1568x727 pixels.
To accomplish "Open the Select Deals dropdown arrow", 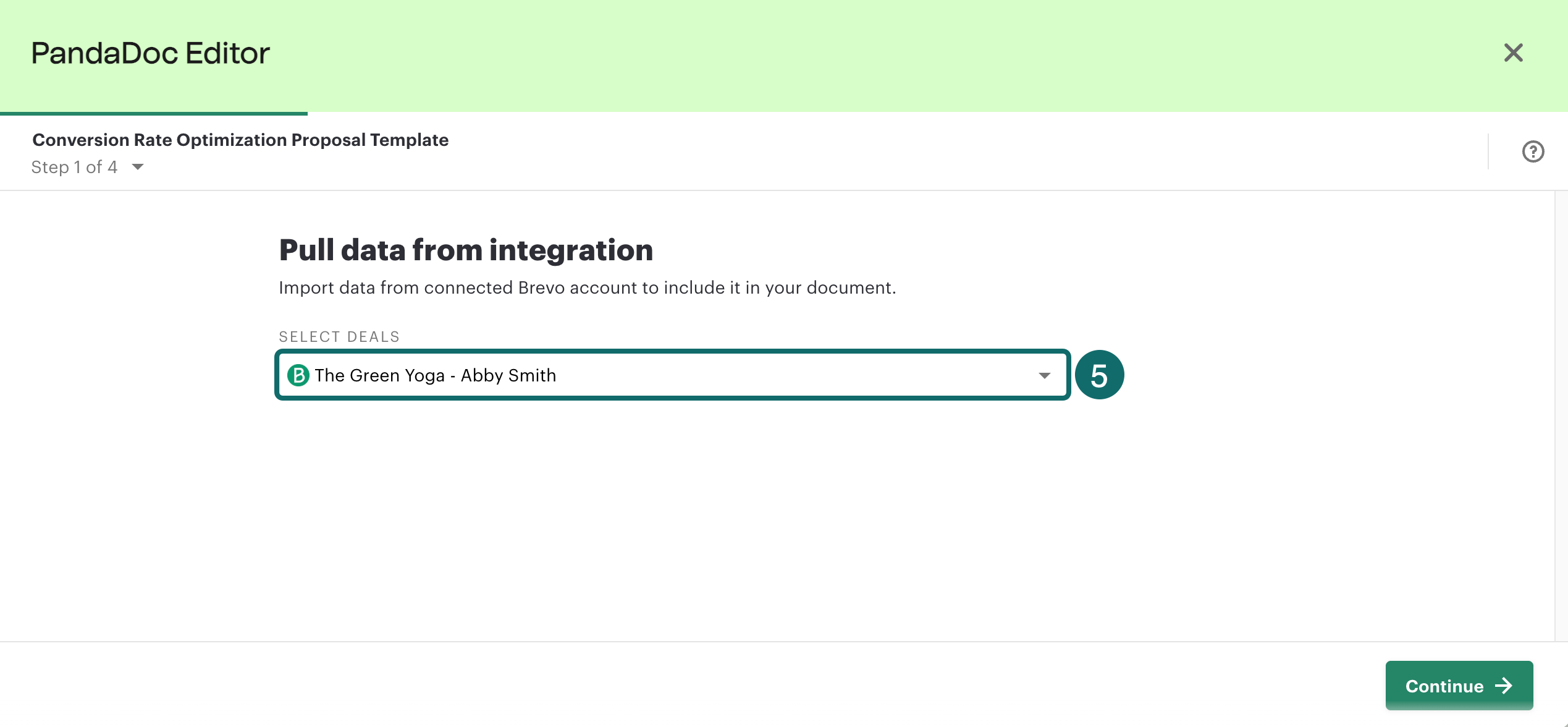I will (1044, 375).
